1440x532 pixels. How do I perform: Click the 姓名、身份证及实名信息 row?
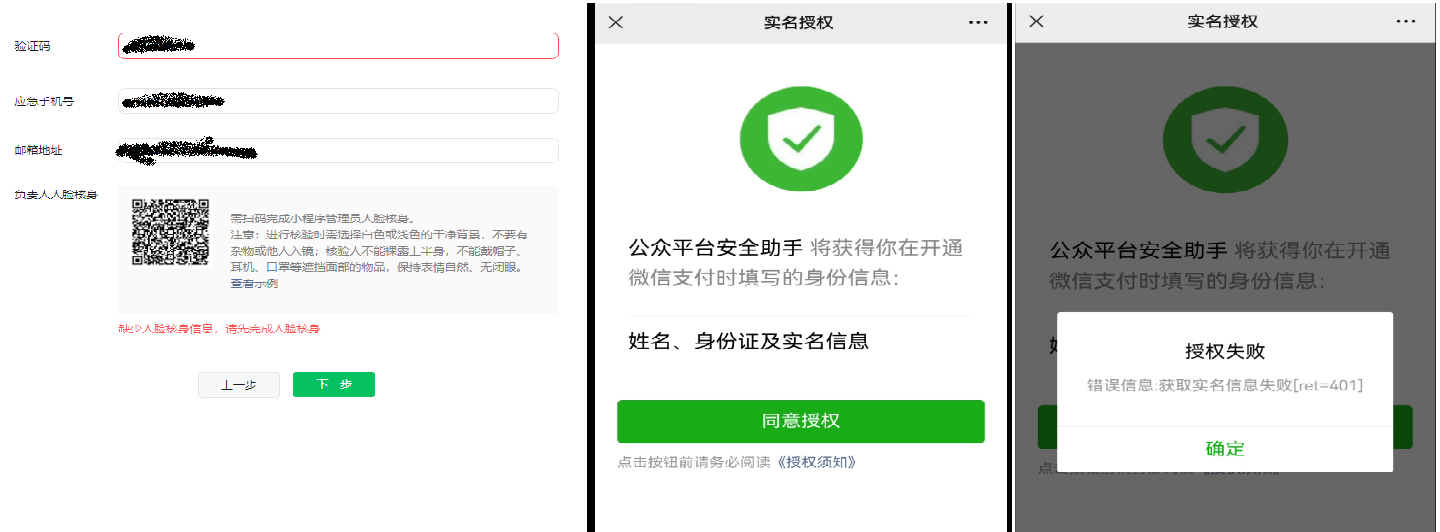tap(801, 341)
